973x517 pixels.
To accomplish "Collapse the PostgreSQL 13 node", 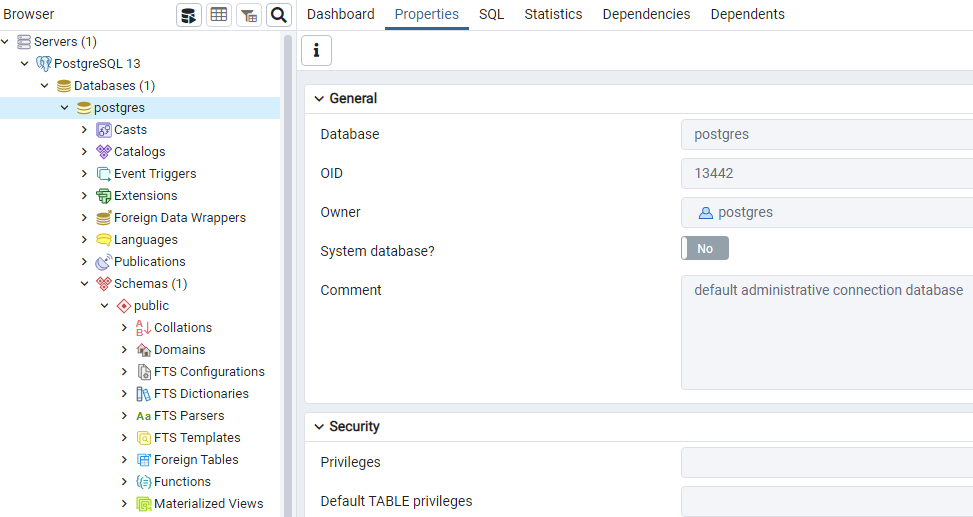I will 25,63.
